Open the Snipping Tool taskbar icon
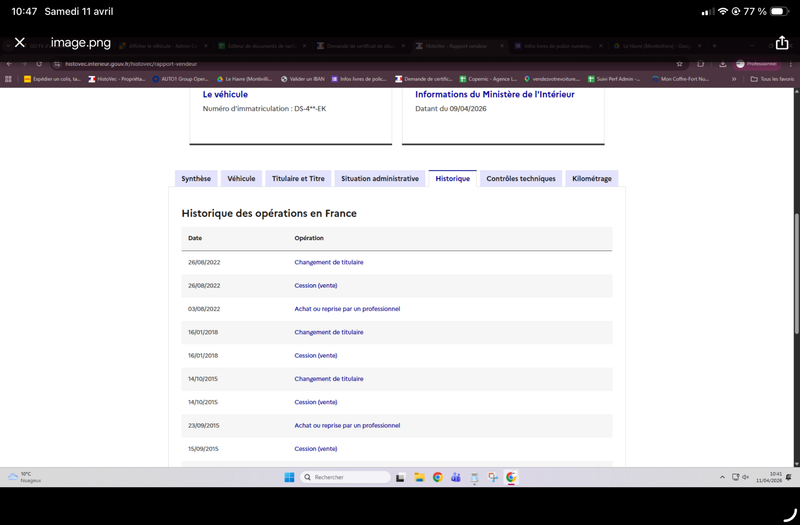 point(493,477)
